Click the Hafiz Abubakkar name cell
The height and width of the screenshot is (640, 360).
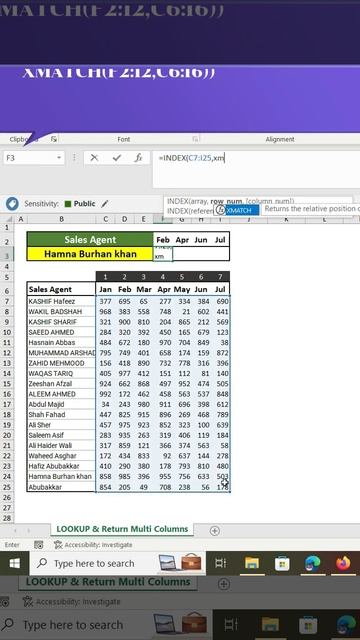coord(61,466)
